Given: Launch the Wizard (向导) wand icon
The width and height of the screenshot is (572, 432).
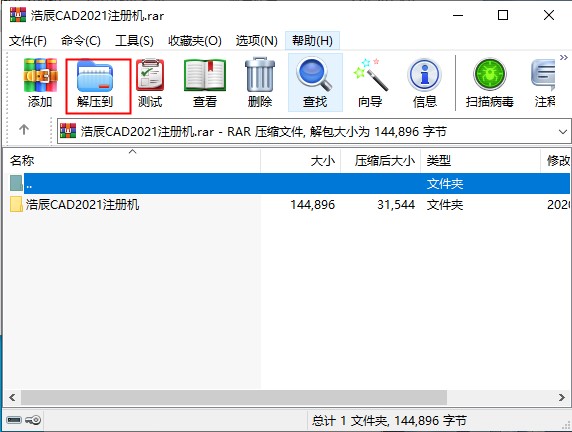Looking at the screenshot, I should (370, 83).
